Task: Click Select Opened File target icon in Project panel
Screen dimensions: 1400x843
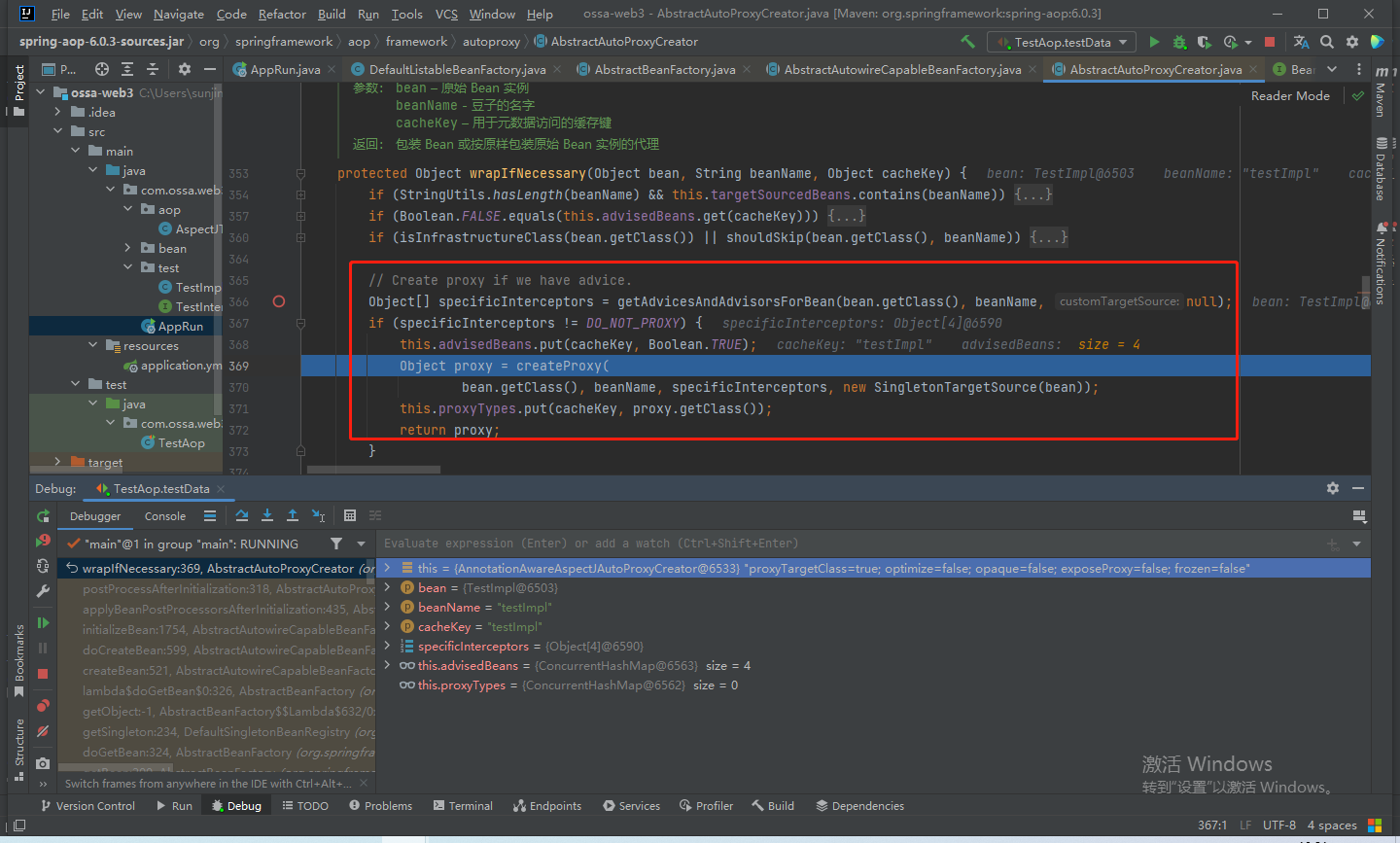Action: [102, 69]
